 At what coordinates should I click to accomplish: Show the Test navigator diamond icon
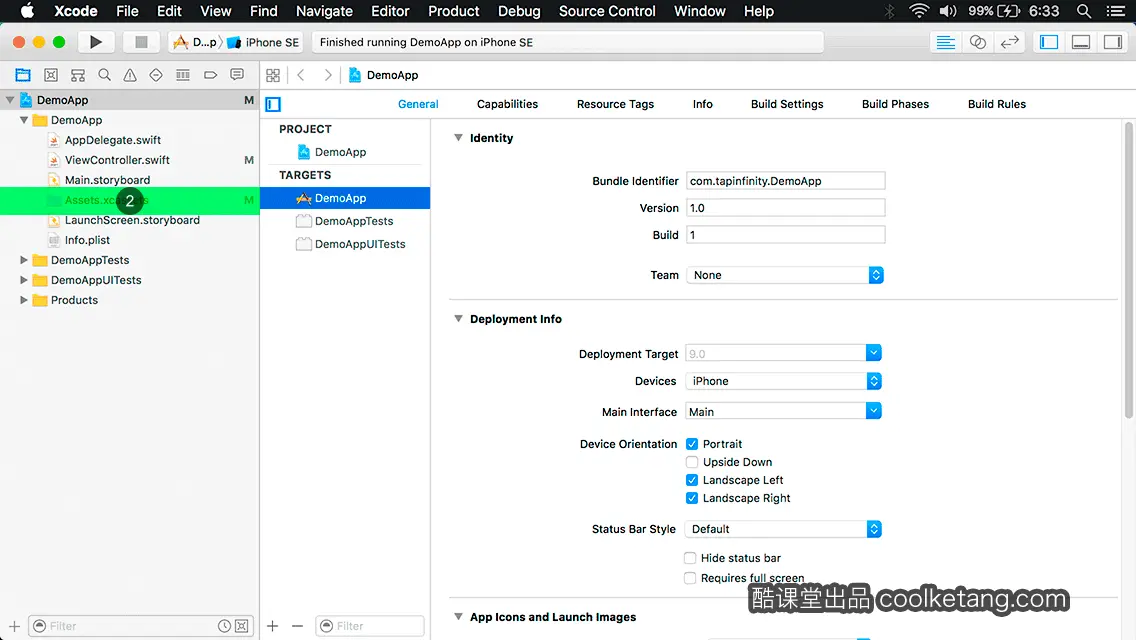point(156,75)
